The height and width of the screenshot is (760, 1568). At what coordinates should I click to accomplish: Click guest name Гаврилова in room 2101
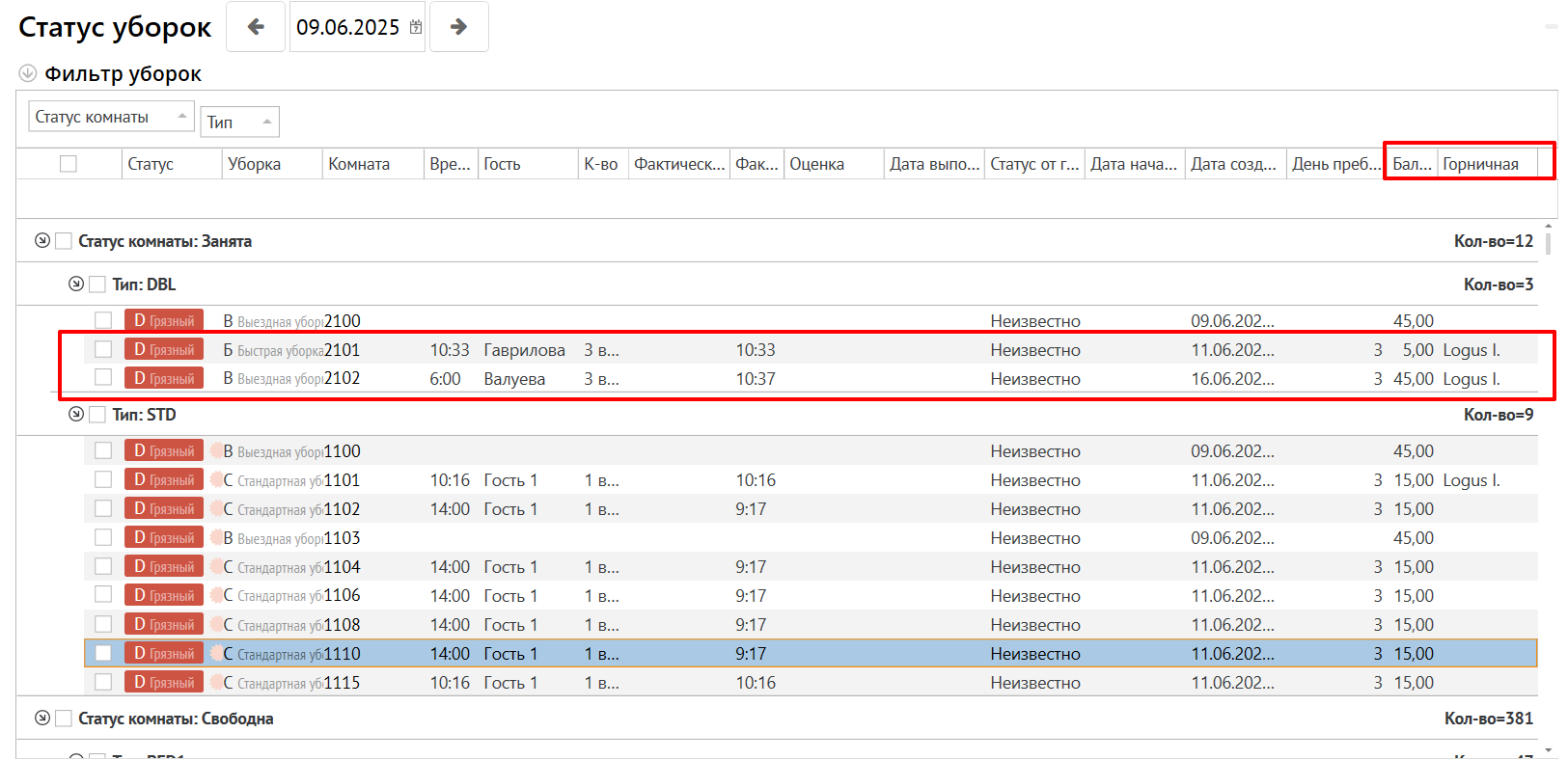point(524,350)
